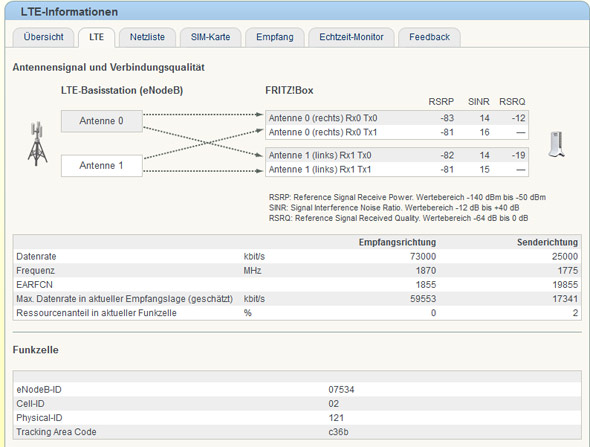The image size is (590, 447).
Task: Click the Antenne 1 base station box
Action: pyautogui.click(x=102, y=166)
